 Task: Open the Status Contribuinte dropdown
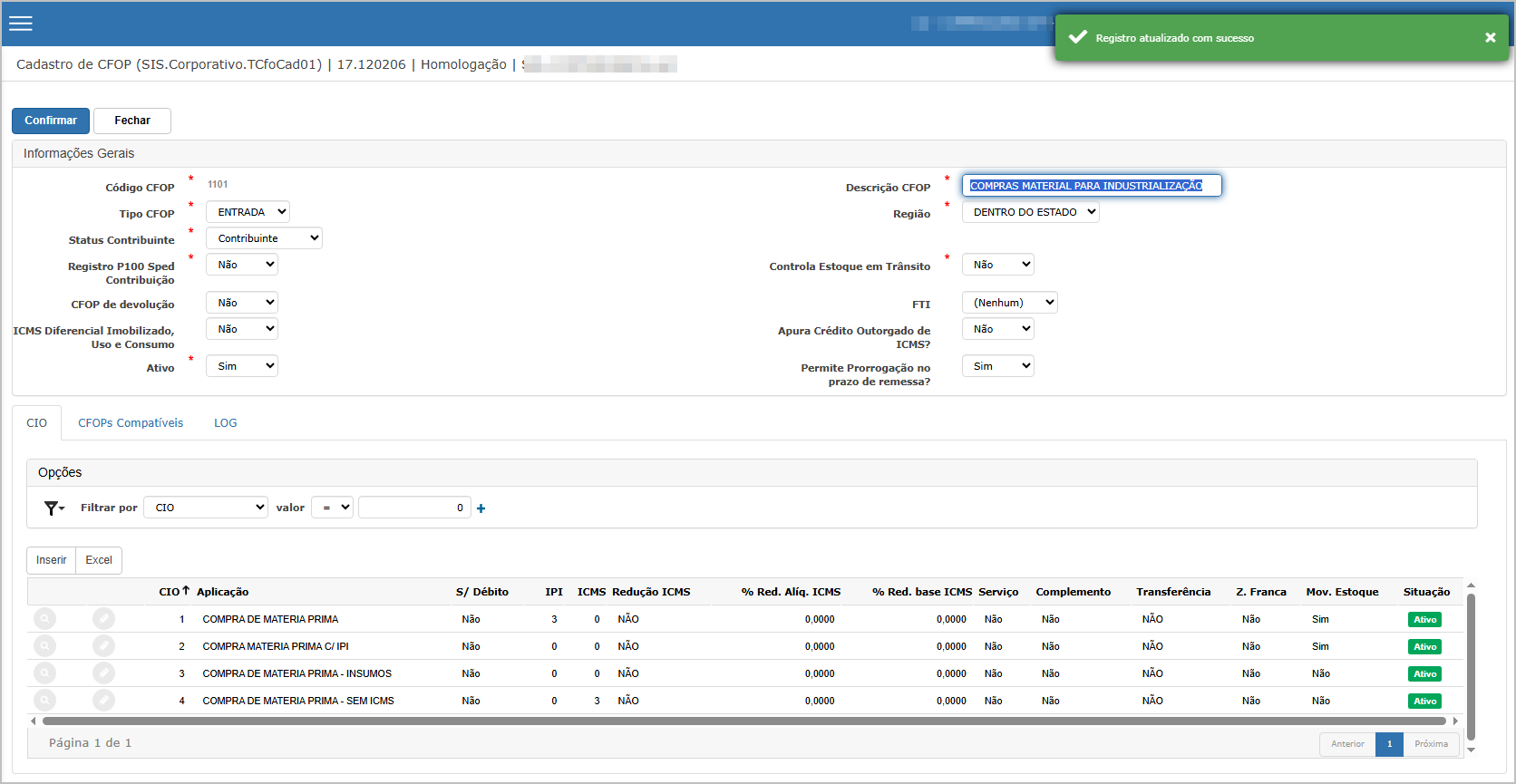[264, 238]
